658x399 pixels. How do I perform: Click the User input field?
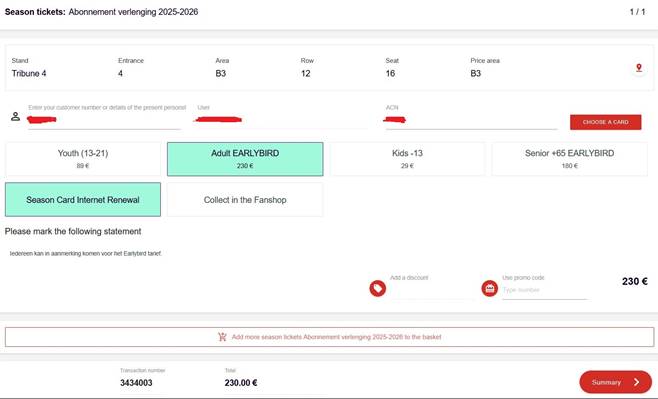281,120
